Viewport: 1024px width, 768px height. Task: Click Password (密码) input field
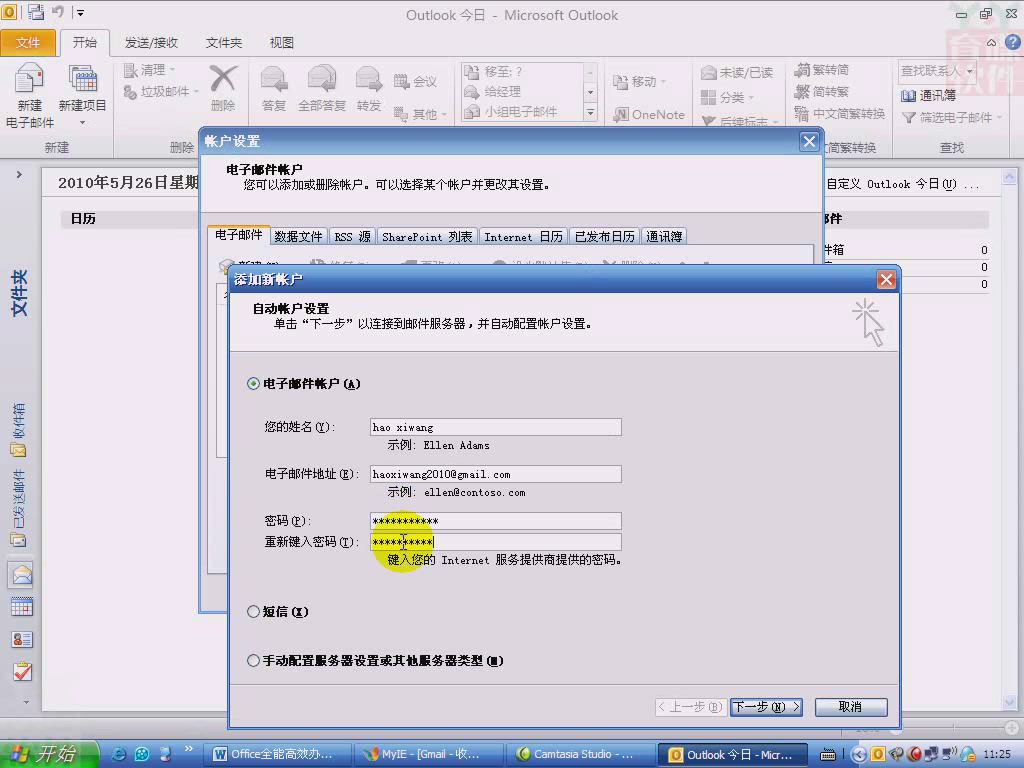pos(496,520)
